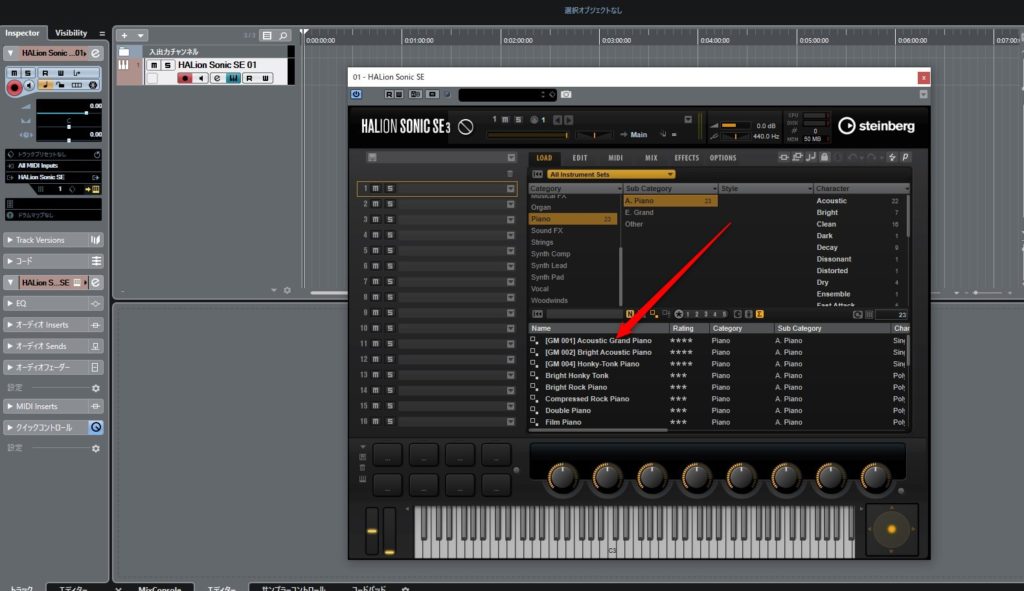Image resolution: width=1024 pixels, height=591 pixels.
Task: Adjust the Inspector track volume slider
Action: click(x=69, y=113)
